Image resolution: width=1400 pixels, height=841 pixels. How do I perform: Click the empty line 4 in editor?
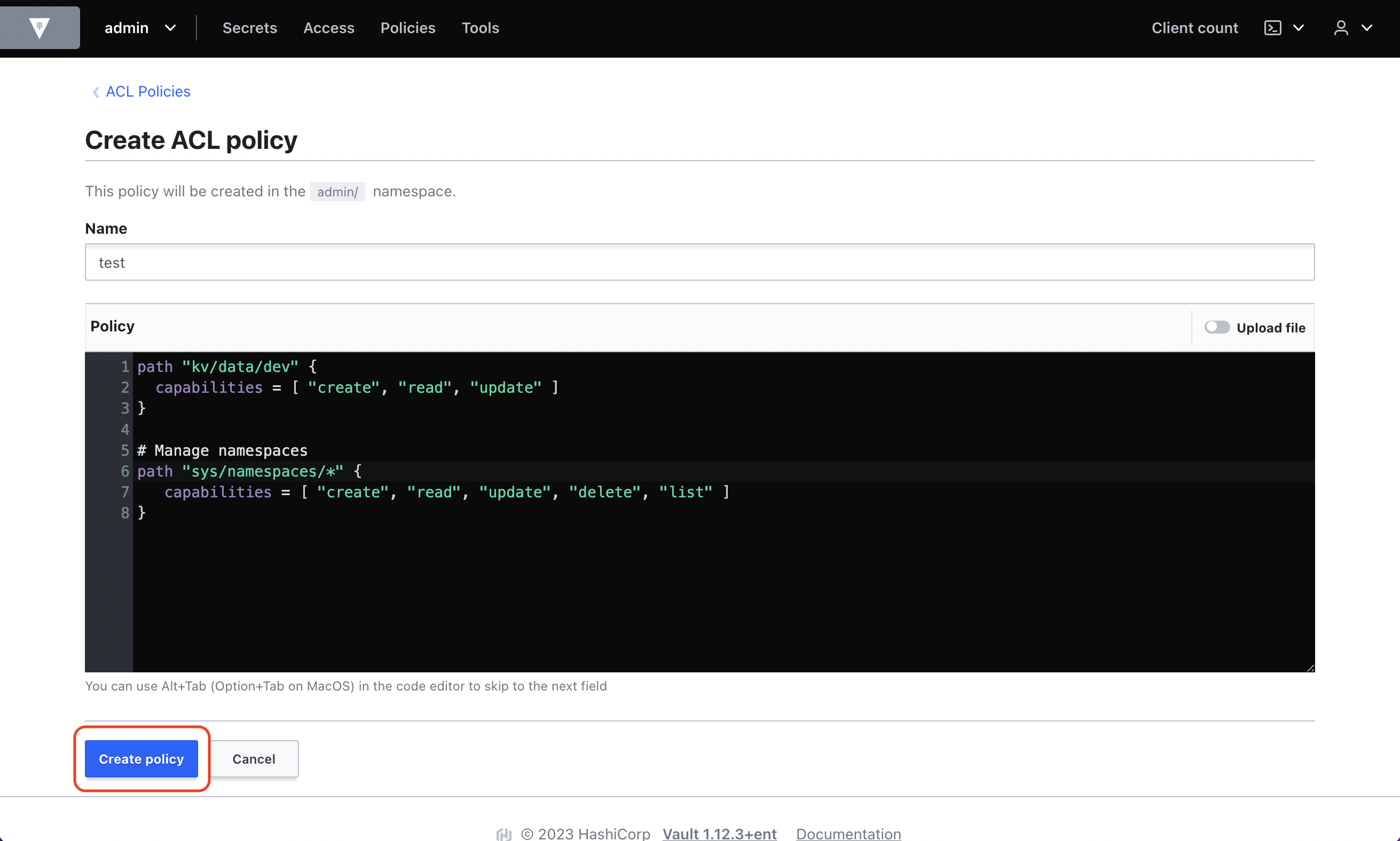723,430
